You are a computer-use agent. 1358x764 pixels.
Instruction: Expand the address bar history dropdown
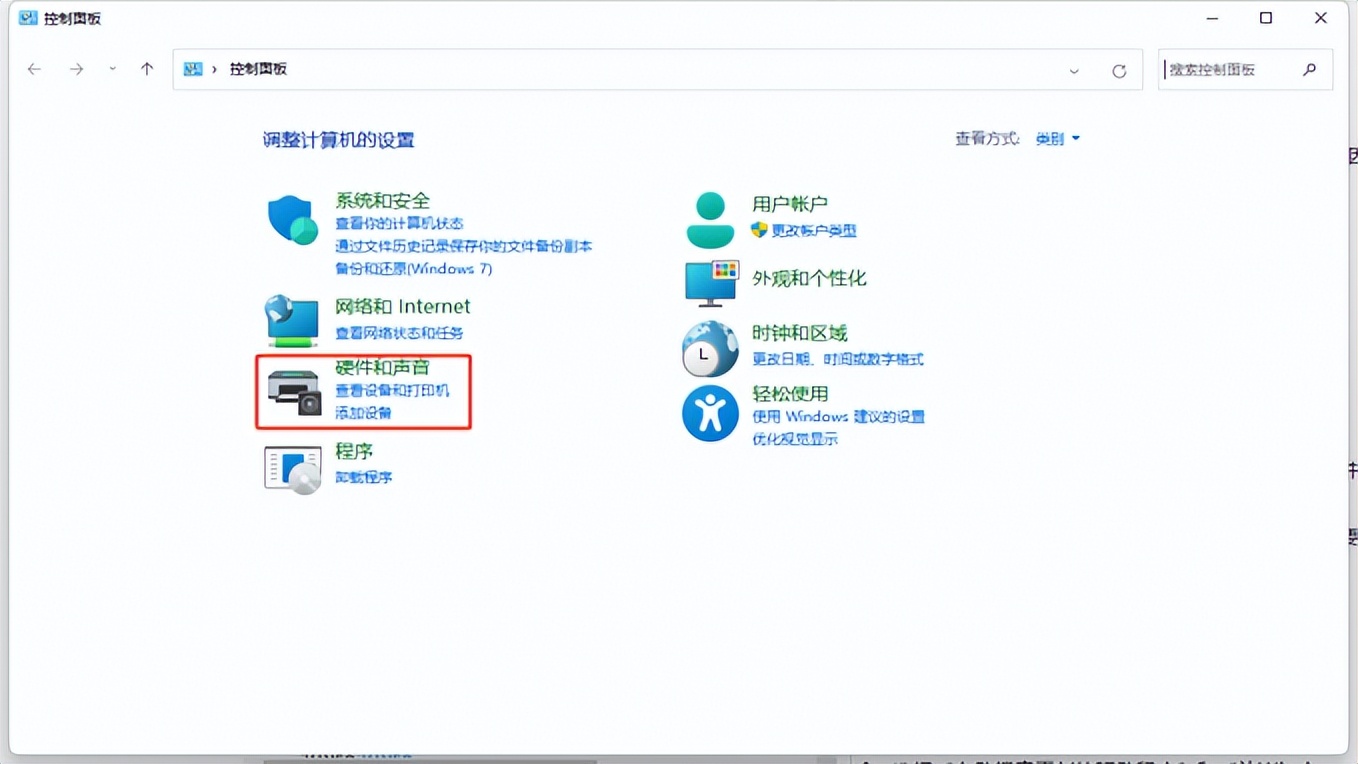1073,70
